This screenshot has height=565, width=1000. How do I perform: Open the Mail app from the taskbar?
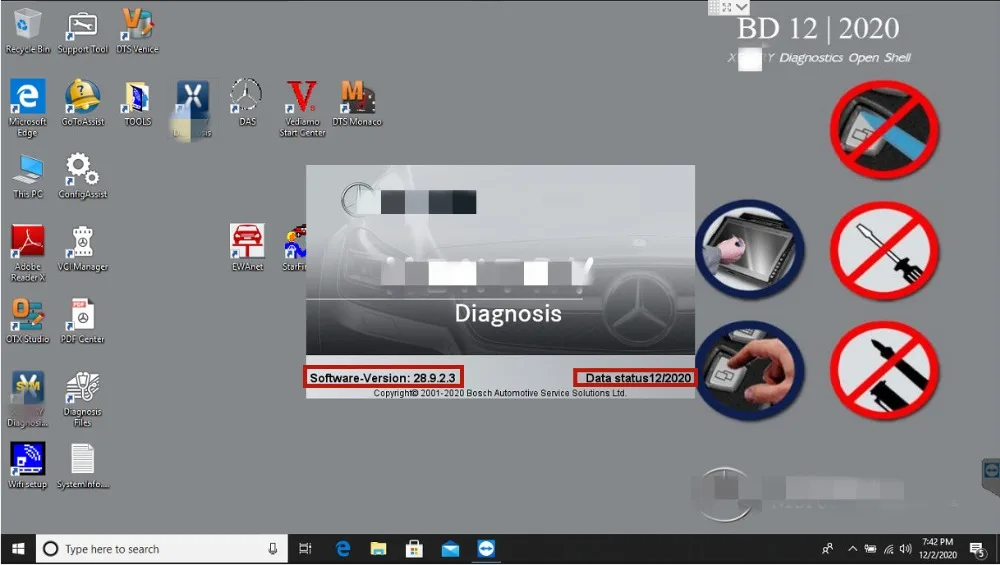point(450,549)
